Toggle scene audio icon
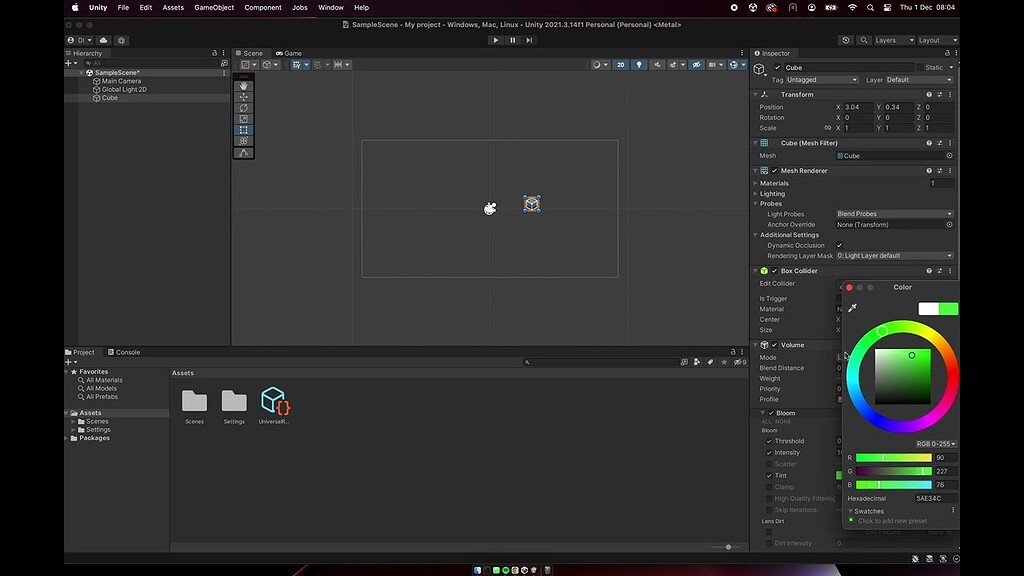 click(657, 65)
